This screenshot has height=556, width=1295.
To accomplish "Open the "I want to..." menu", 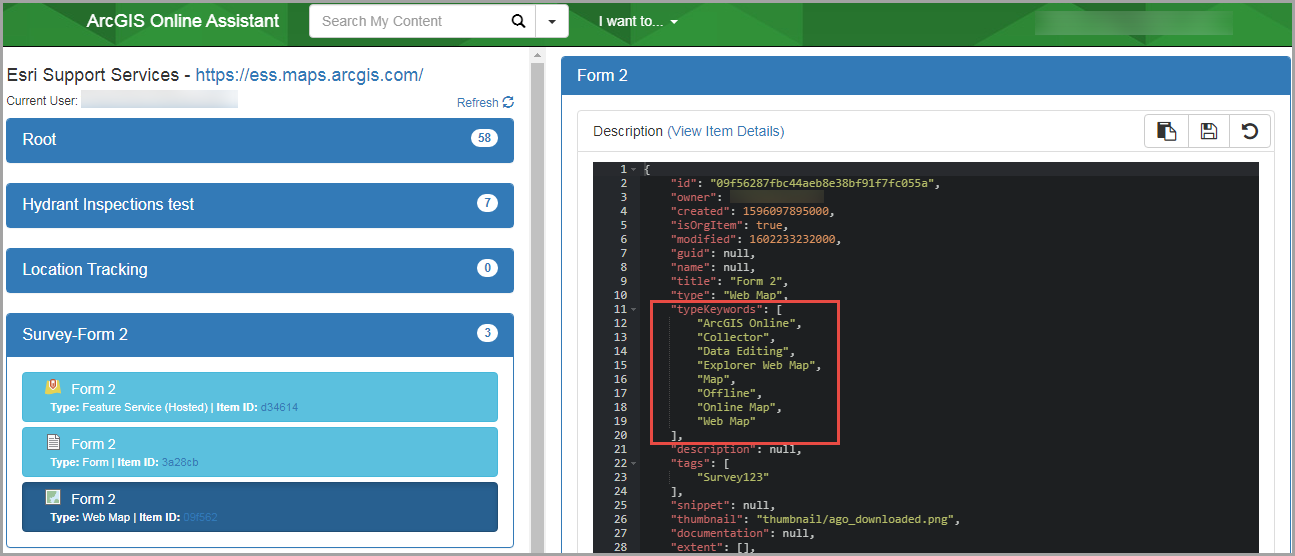I will 638,21.
